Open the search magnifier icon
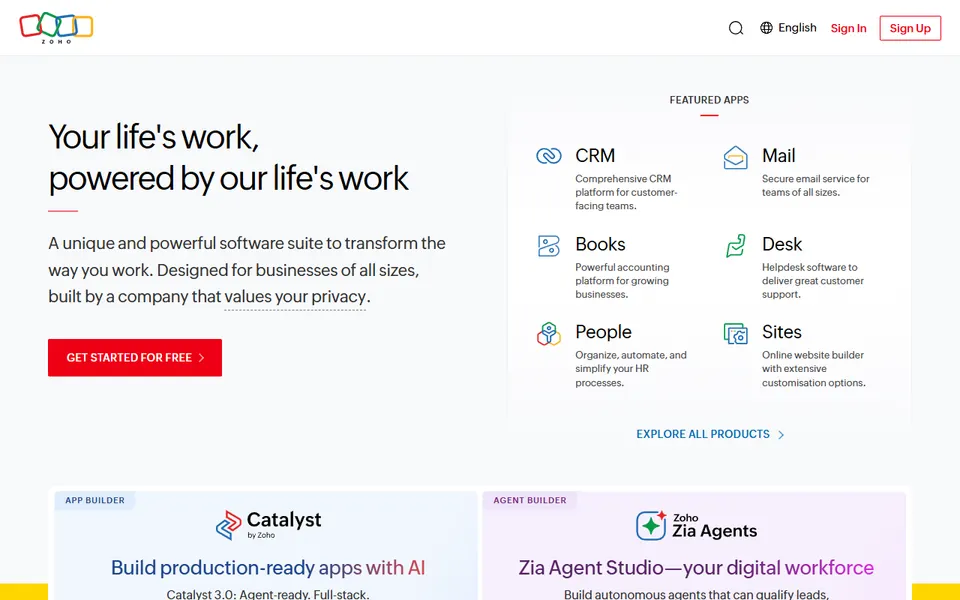The image size is (960, 600). [x=736, y=28]
